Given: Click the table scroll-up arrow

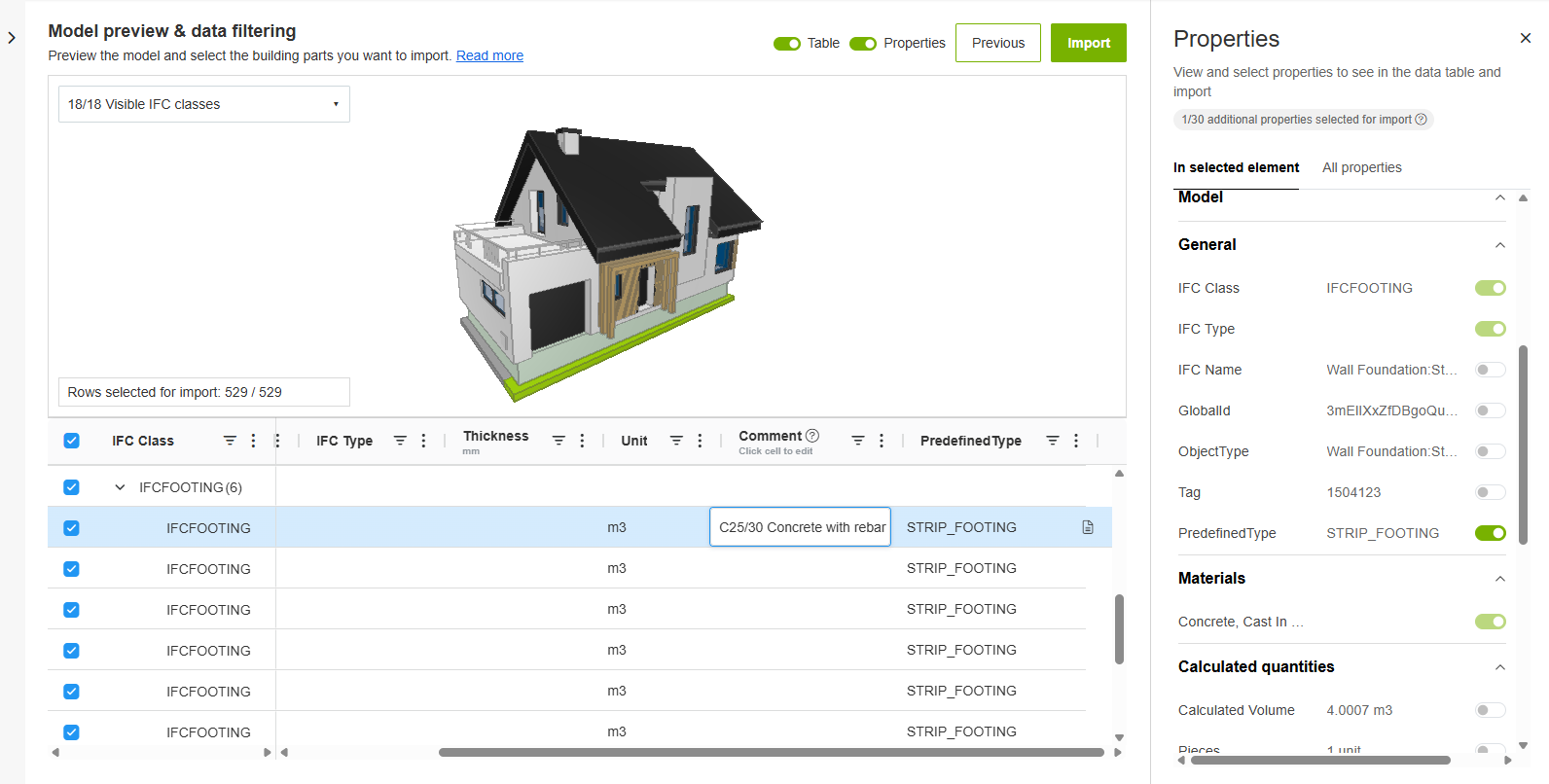Looking at the screenshot, I should pos(1119,474).
